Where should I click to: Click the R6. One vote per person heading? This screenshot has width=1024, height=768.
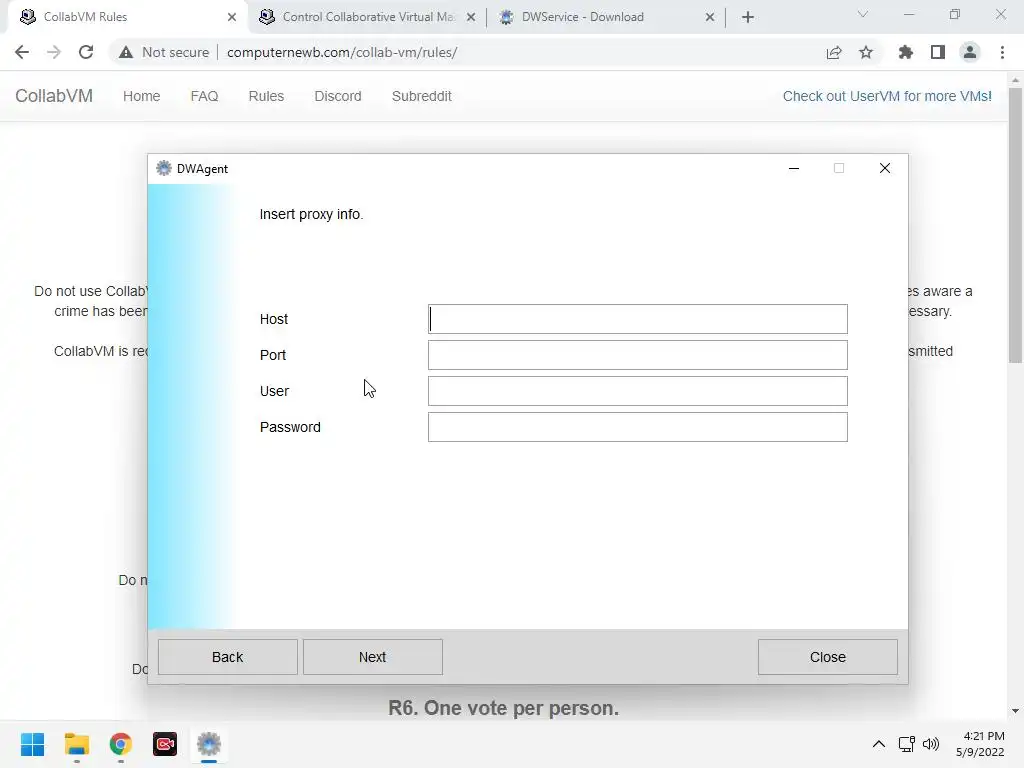click(x=503, y=708)
